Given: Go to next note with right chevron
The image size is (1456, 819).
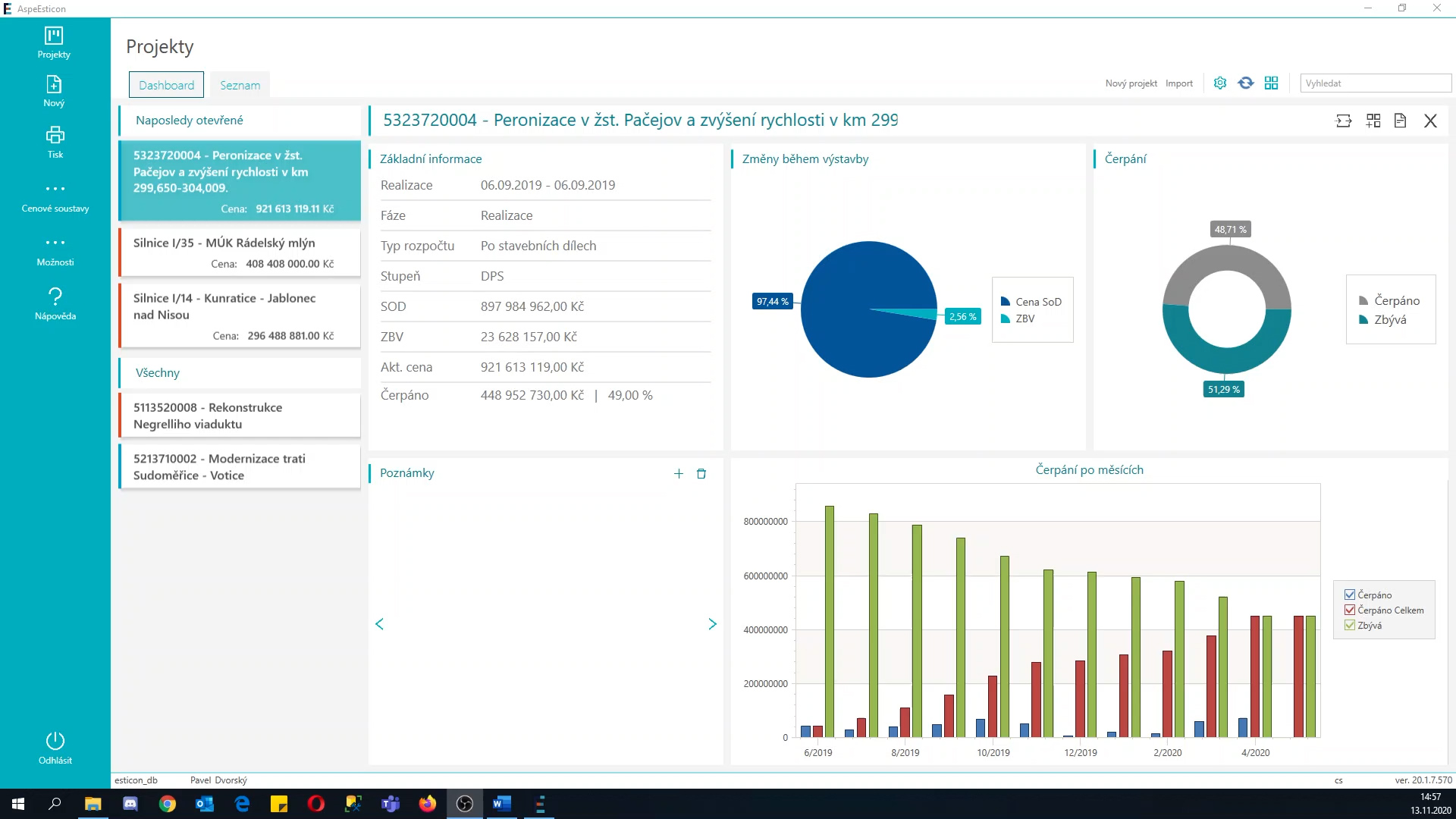Looking at the screenshot, I should pyautogui.click(x=712, y=624).
